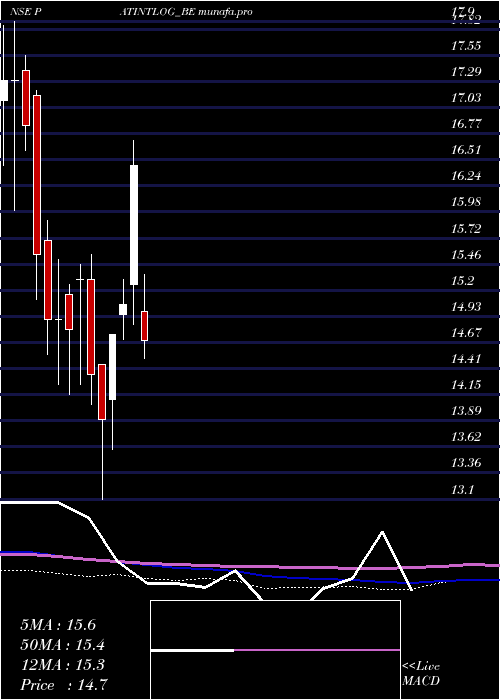Viewport: 500px width, 700px height.
Task: Click the 12MA : 15.3 readout
Action: click(62, 665)
